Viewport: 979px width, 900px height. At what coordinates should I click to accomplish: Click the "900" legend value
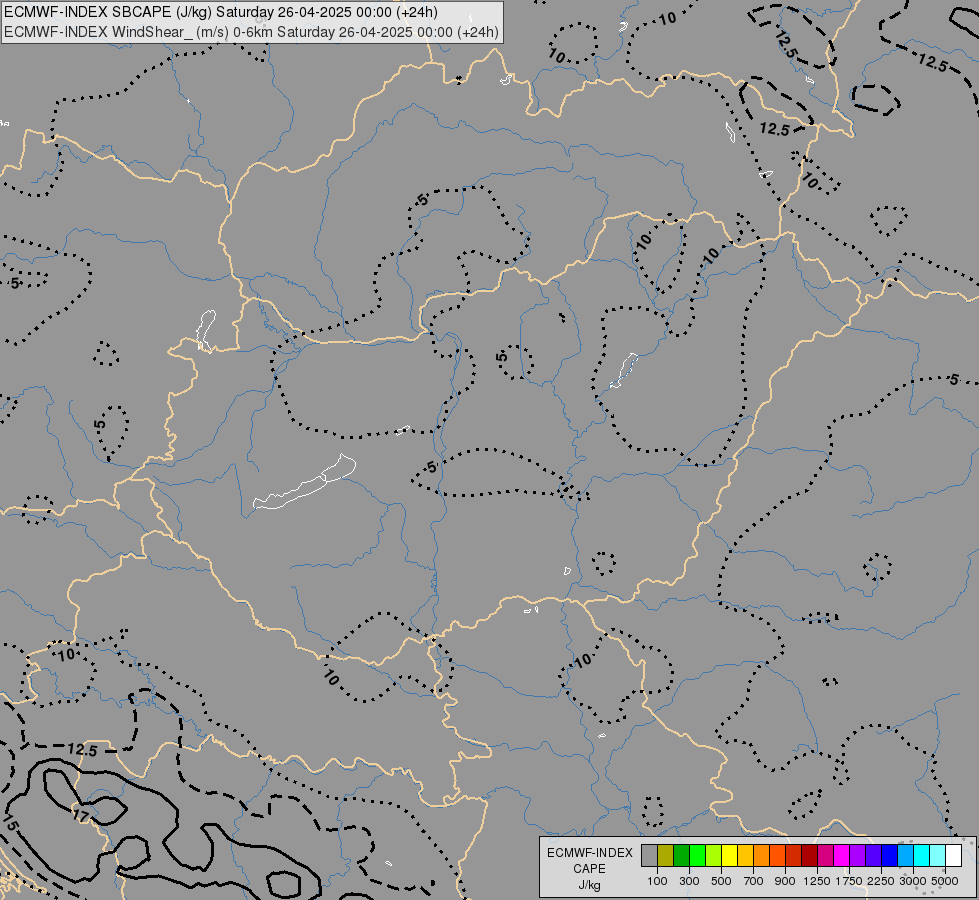(785, 881)
